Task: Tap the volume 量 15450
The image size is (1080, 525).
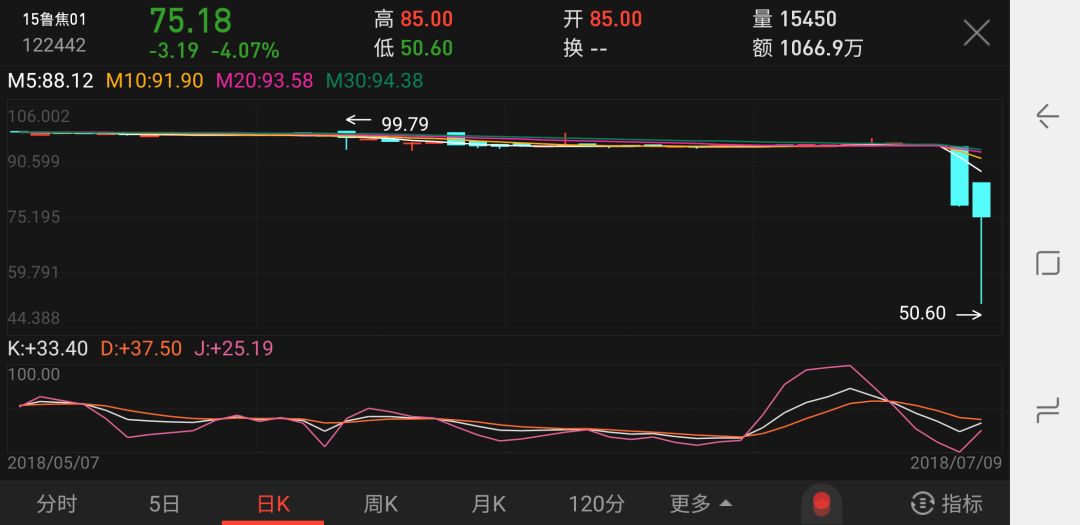Action: (795, 19)
